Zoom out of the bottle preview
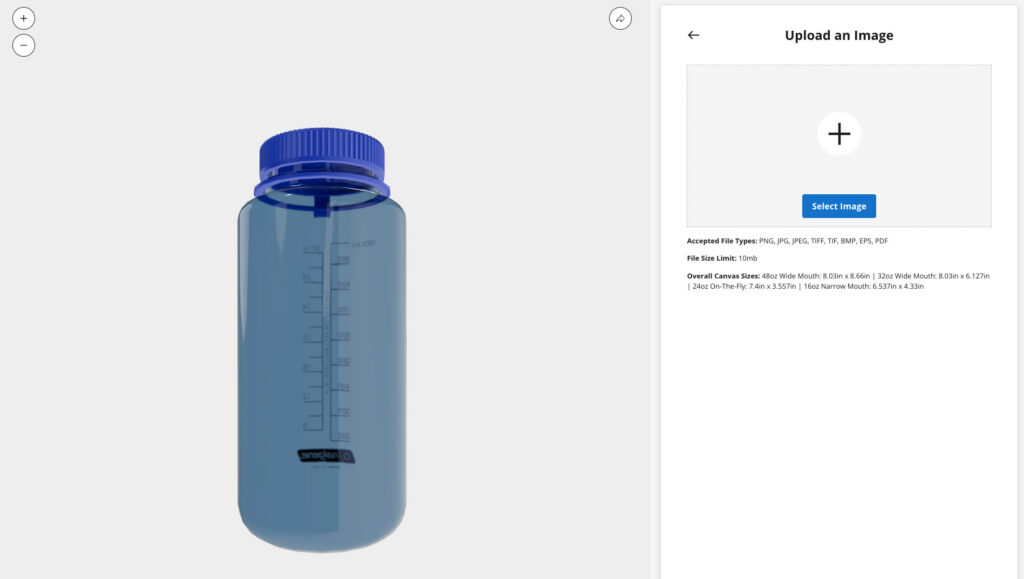Image resolution: width=1024 pixels, height=579 pixels. pos(24,45)
